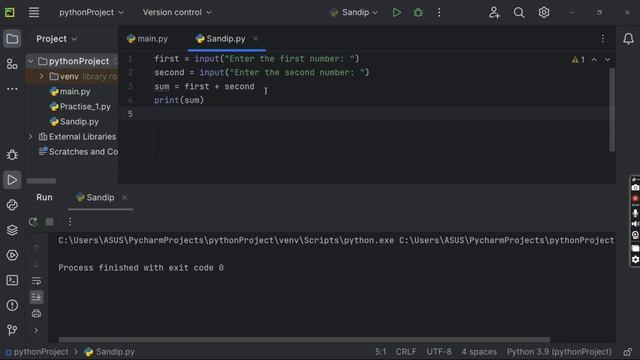Image resolution: width=640 pixels, height=360 pixels.
Task: Go to previous highlighted problem arrow
Action: (x=594, y=60)
